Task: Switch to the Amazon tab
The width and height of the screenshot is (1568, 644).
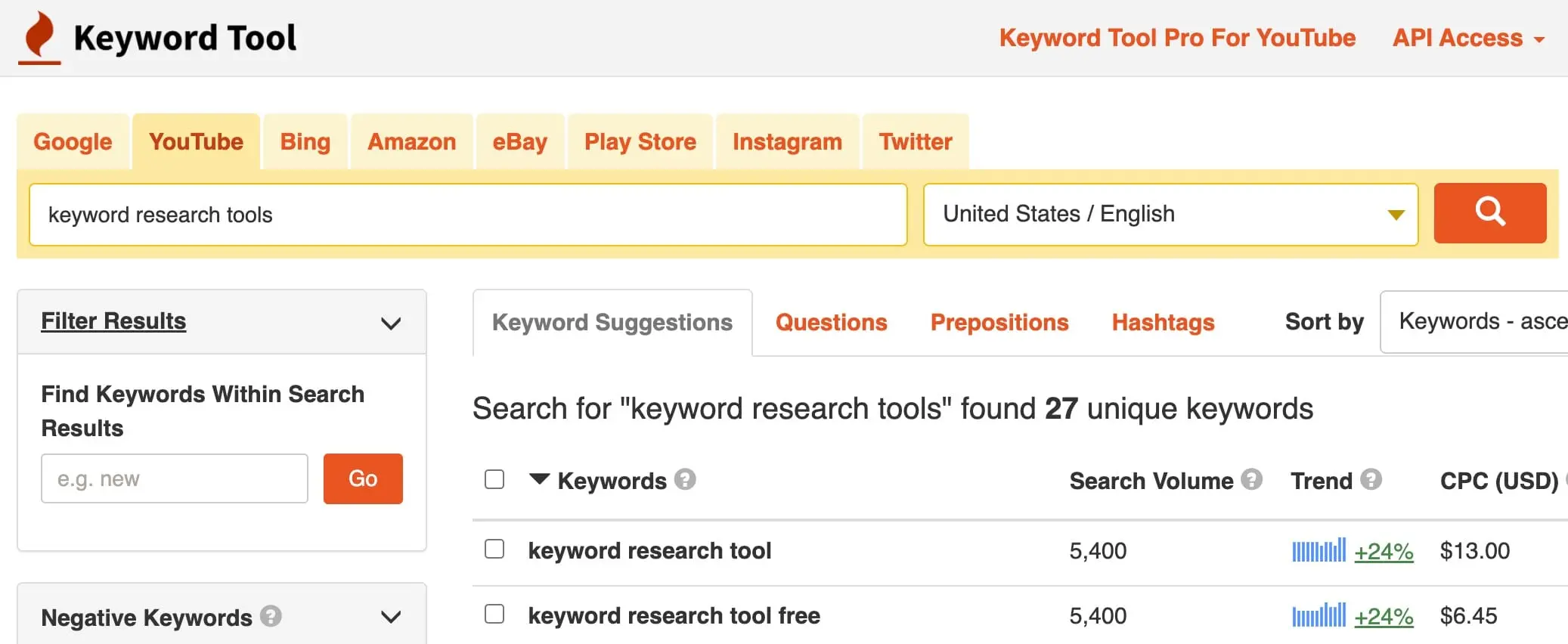Action: coord(411,142)
